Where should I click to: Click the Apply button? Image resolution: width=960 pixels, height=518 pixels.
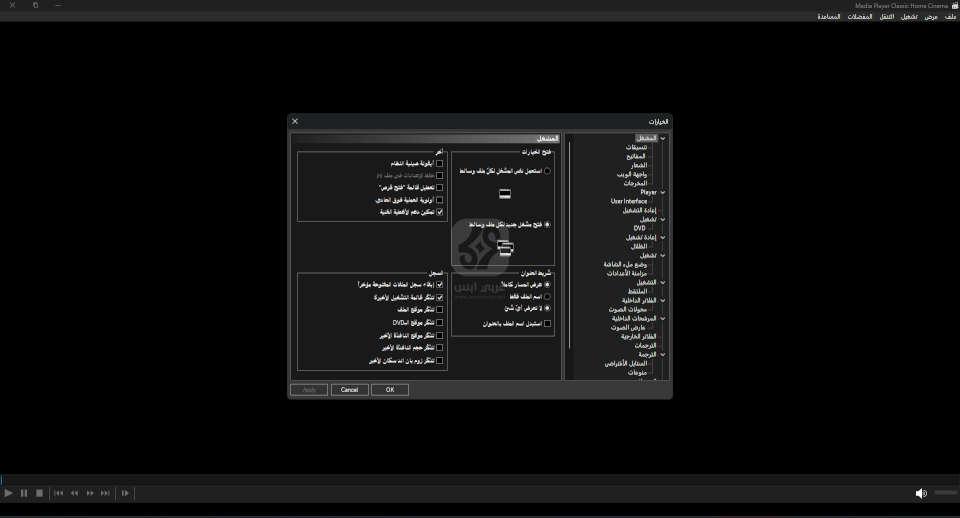pyautogui.click(x=309, y=390)
